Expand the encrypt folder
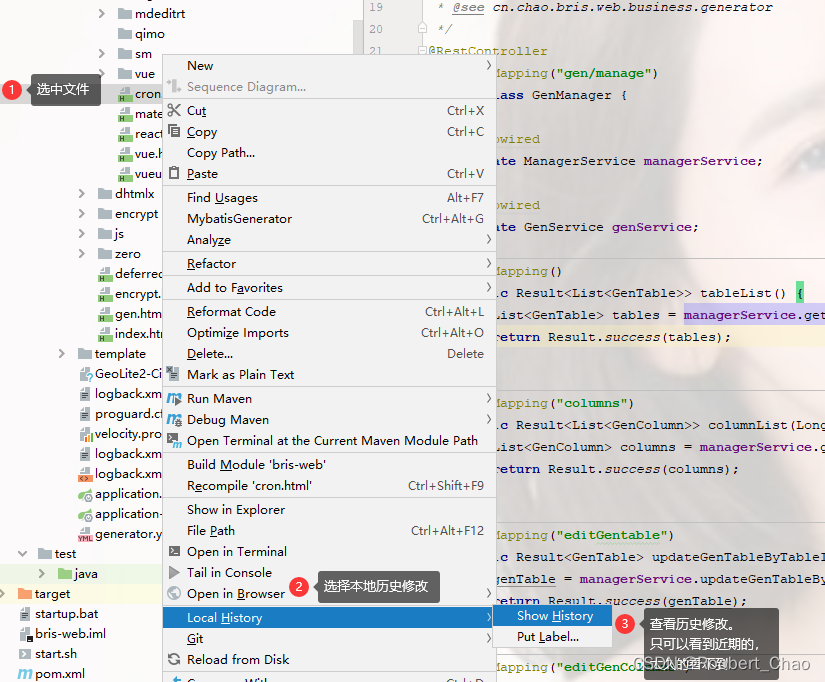The image size is (825, 682). point(82,214)
